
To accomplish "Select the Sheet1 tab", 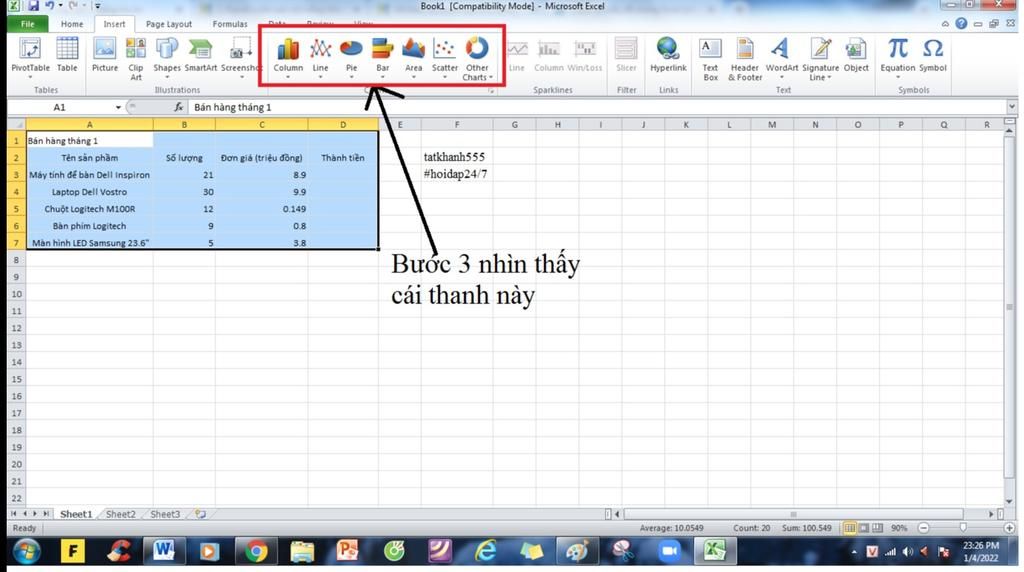I will point(76,514).
